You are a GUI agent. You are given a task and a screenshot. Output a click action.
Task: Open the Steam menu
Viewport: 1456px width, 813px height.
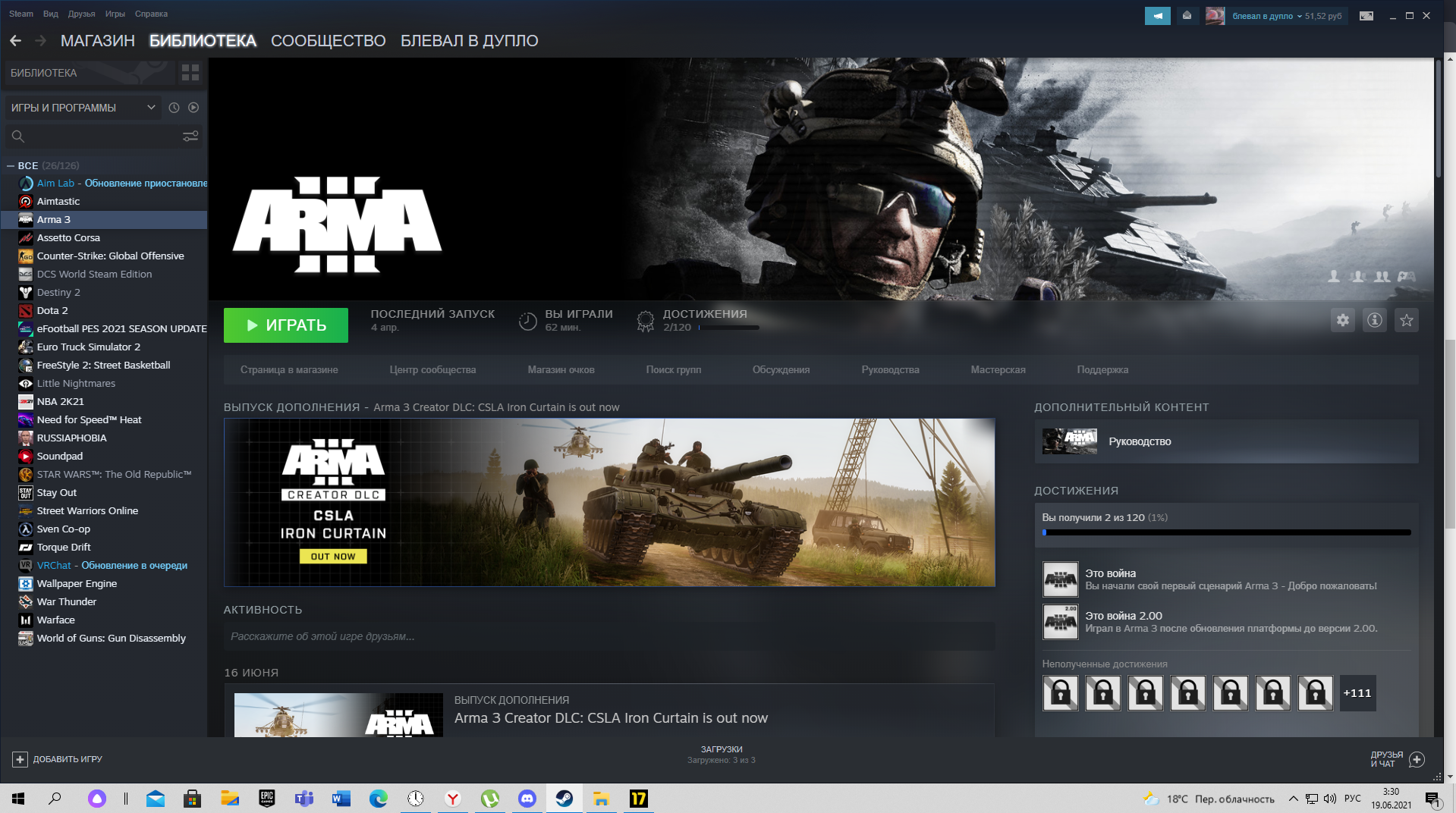tap(21, 14)
